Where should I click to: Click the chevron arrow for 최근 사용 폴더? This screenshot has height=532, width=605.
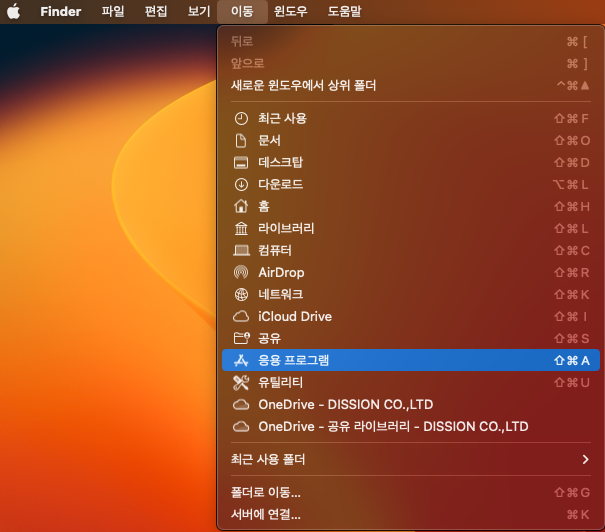coord(585,459)
